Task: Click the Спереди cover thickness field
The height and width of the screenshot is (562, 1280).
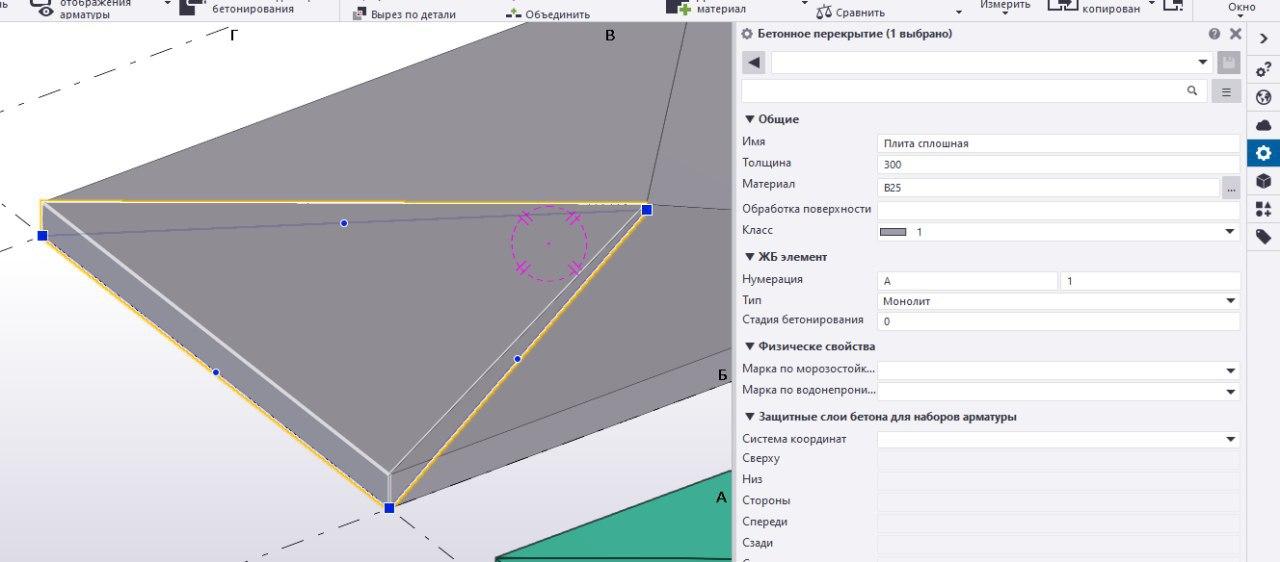Action: click(x=1058, y=523)
